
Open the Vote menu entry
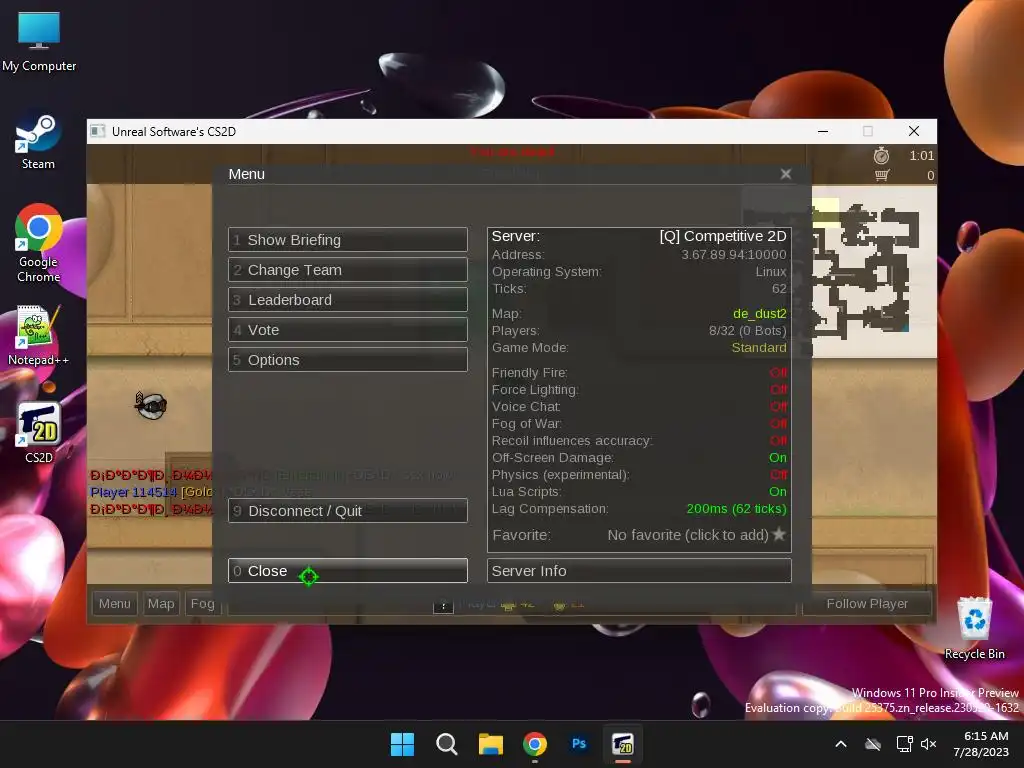pyautogui.click(x=347, y=330)
